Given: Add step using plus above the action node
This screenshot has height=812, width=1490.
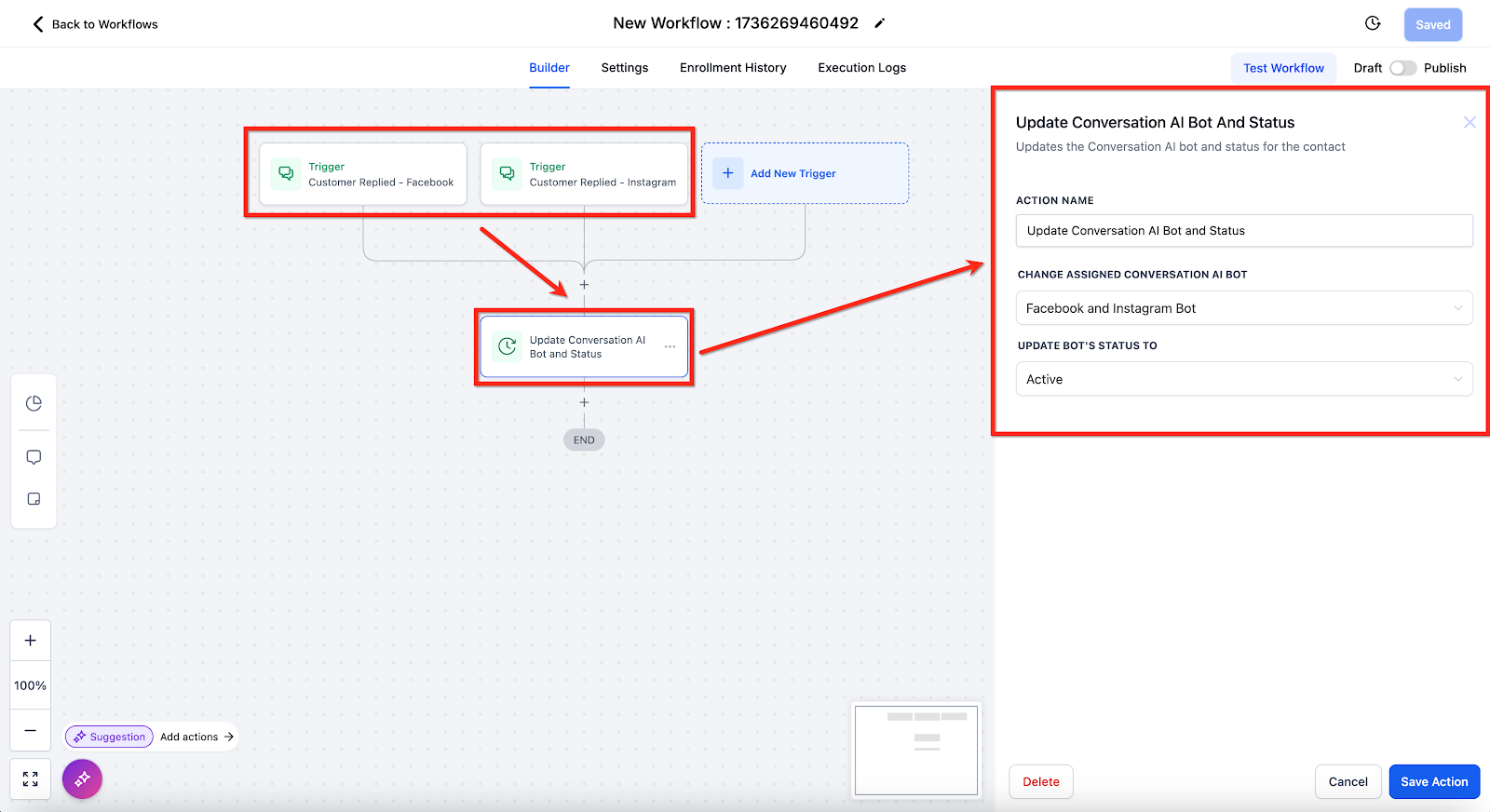Looking at the screenshot, I should tap(584, 285).
